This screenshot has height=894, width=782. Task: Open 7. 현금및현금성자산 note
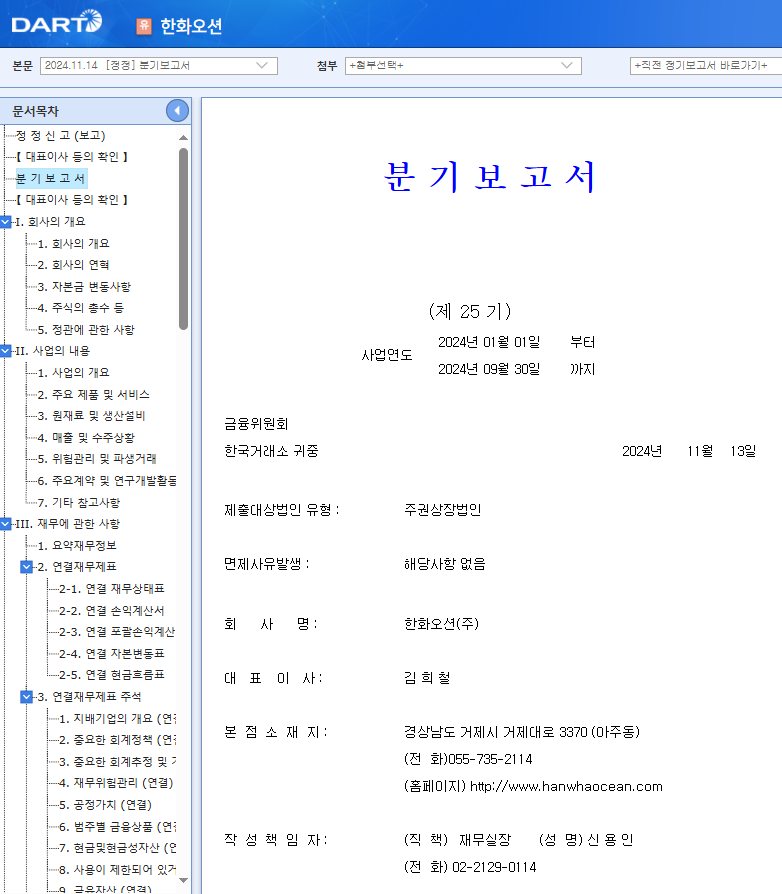click(x=117, y=848)
